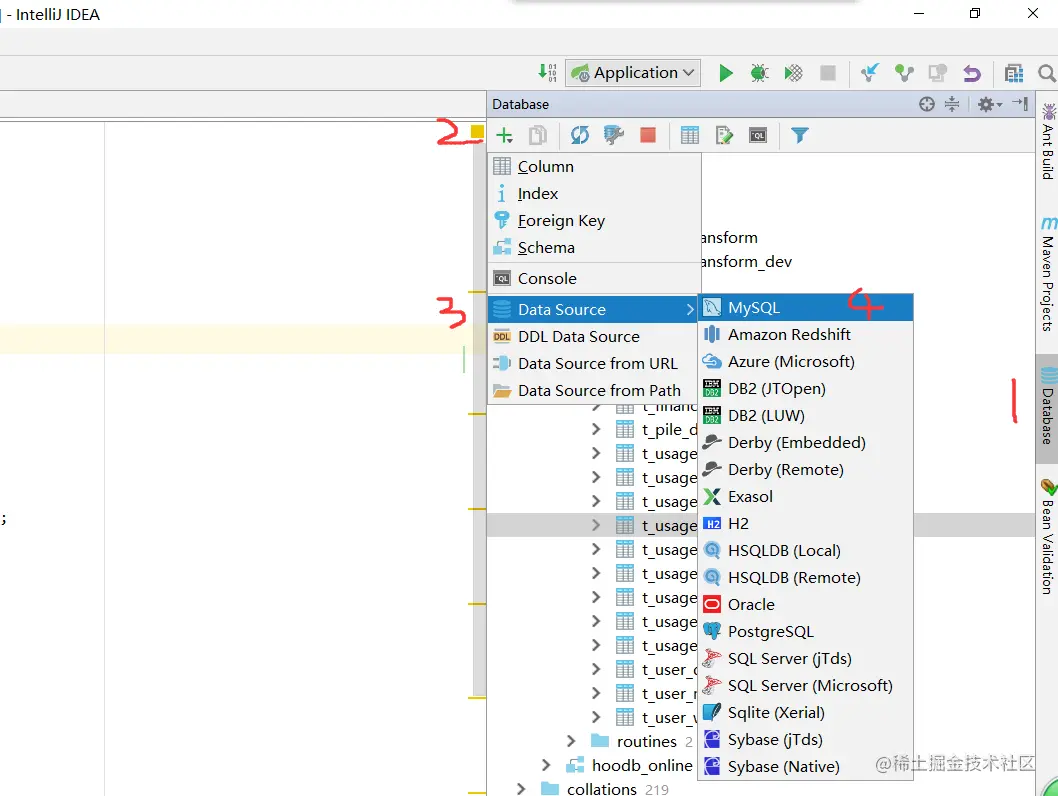Choose DB2 (LUW) data source
The image size is (1058, 796).
[806, 416]
